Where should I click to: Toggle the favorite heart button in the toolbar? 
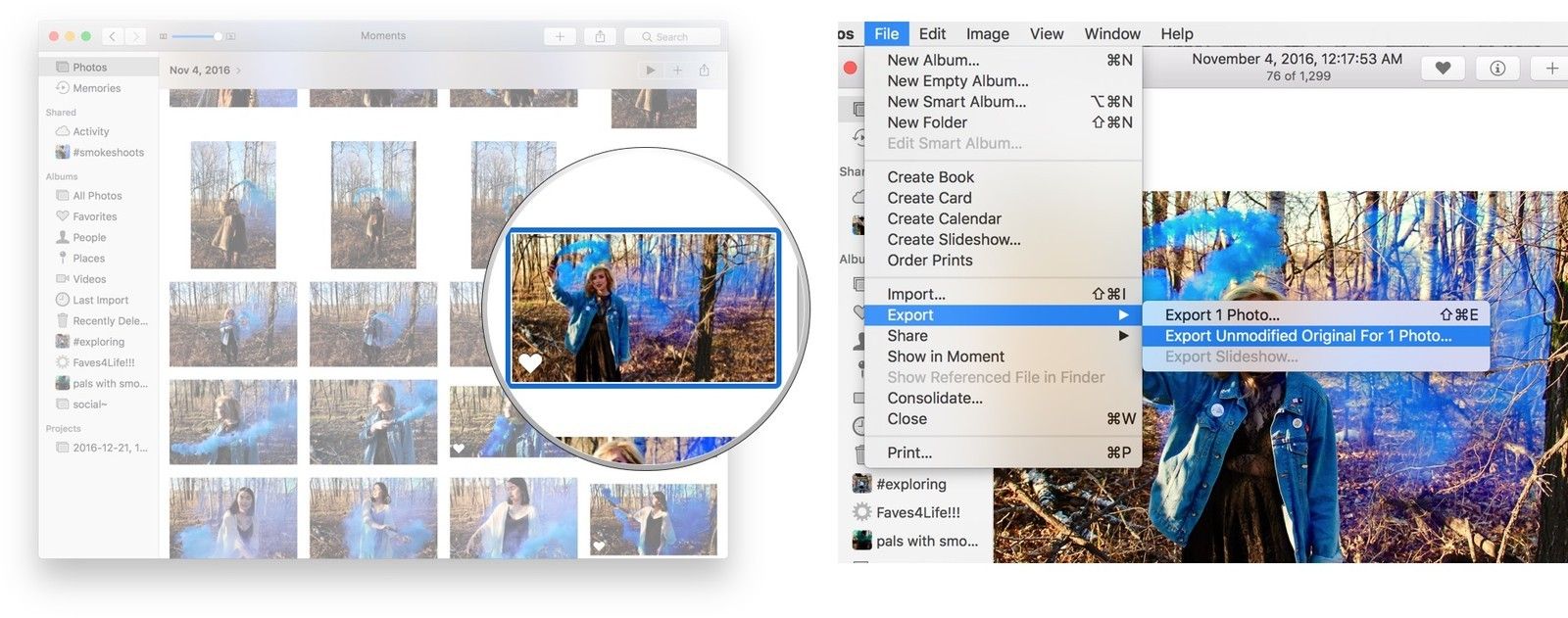tap(1443, 68)
